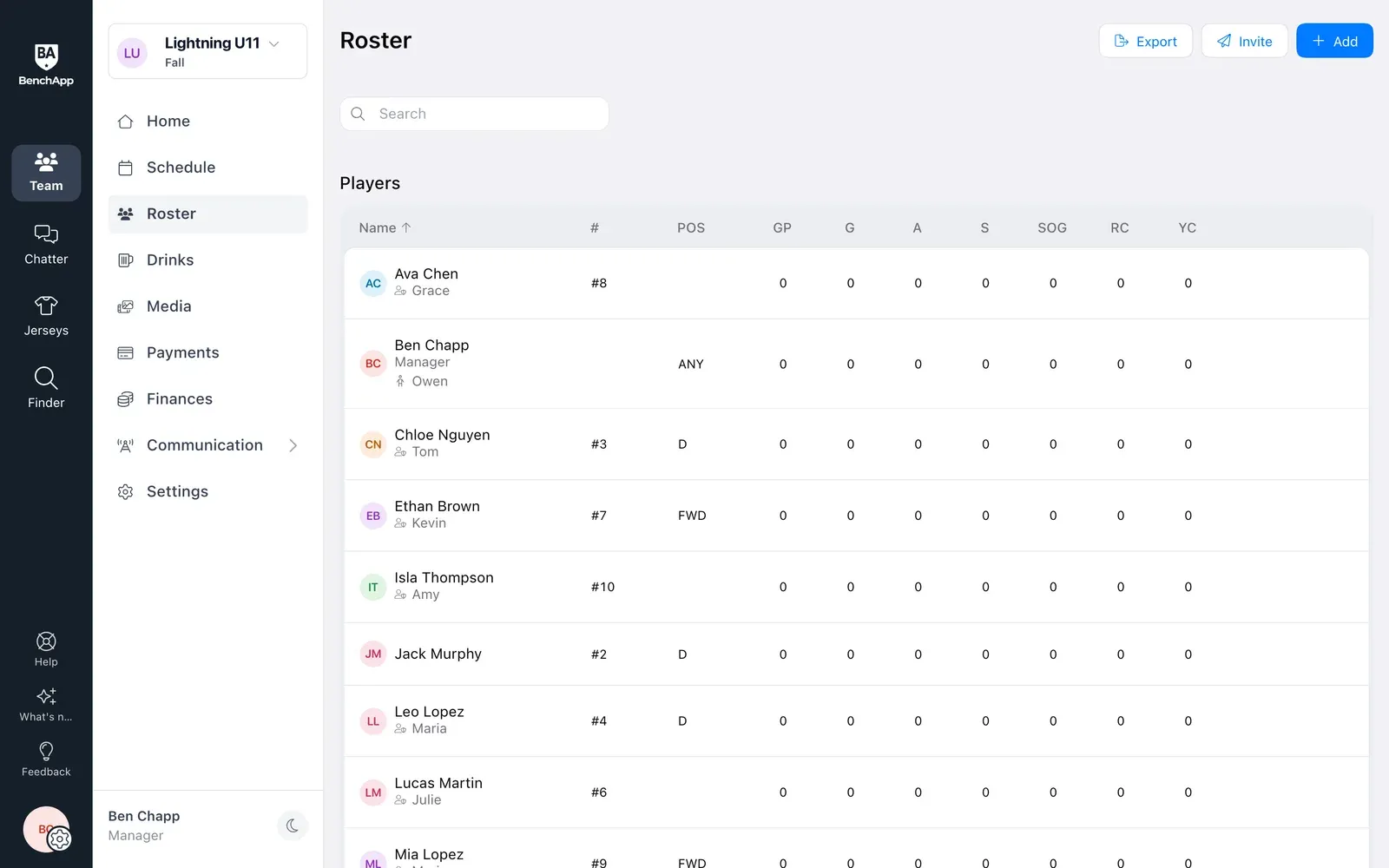Click the blue Add button
The image size is (1389, 868).
[x=1334, y=41]
